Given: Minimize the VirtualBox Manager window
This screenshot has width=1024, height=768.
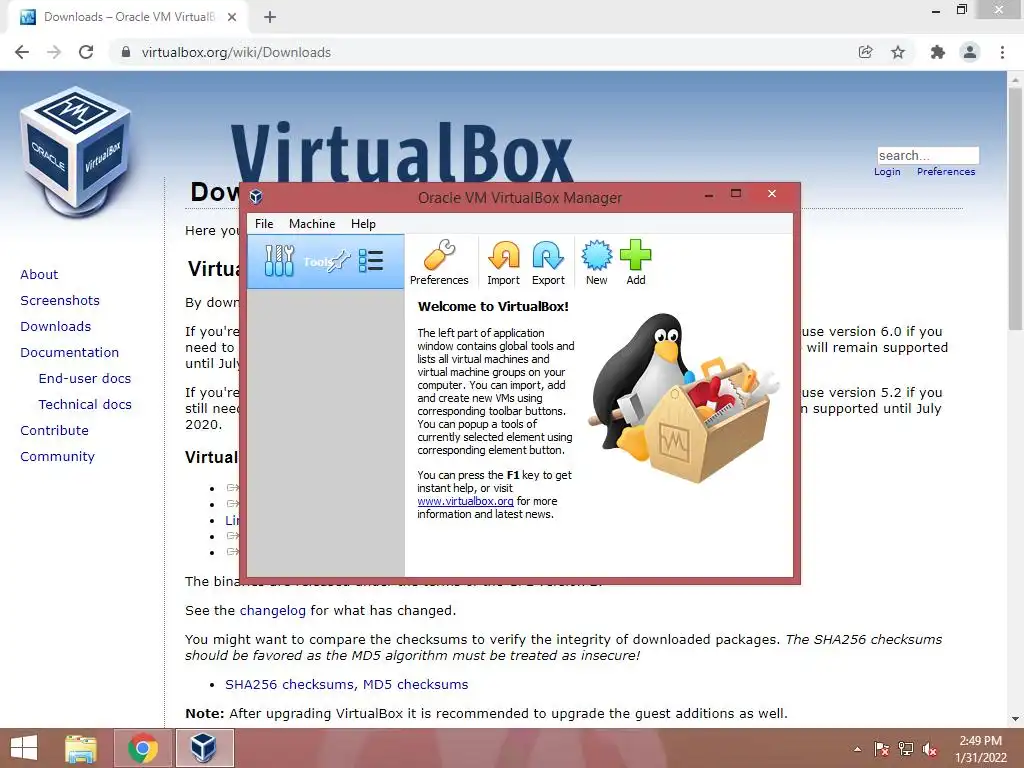Looking at the screenshot, I should click(709, 194).
